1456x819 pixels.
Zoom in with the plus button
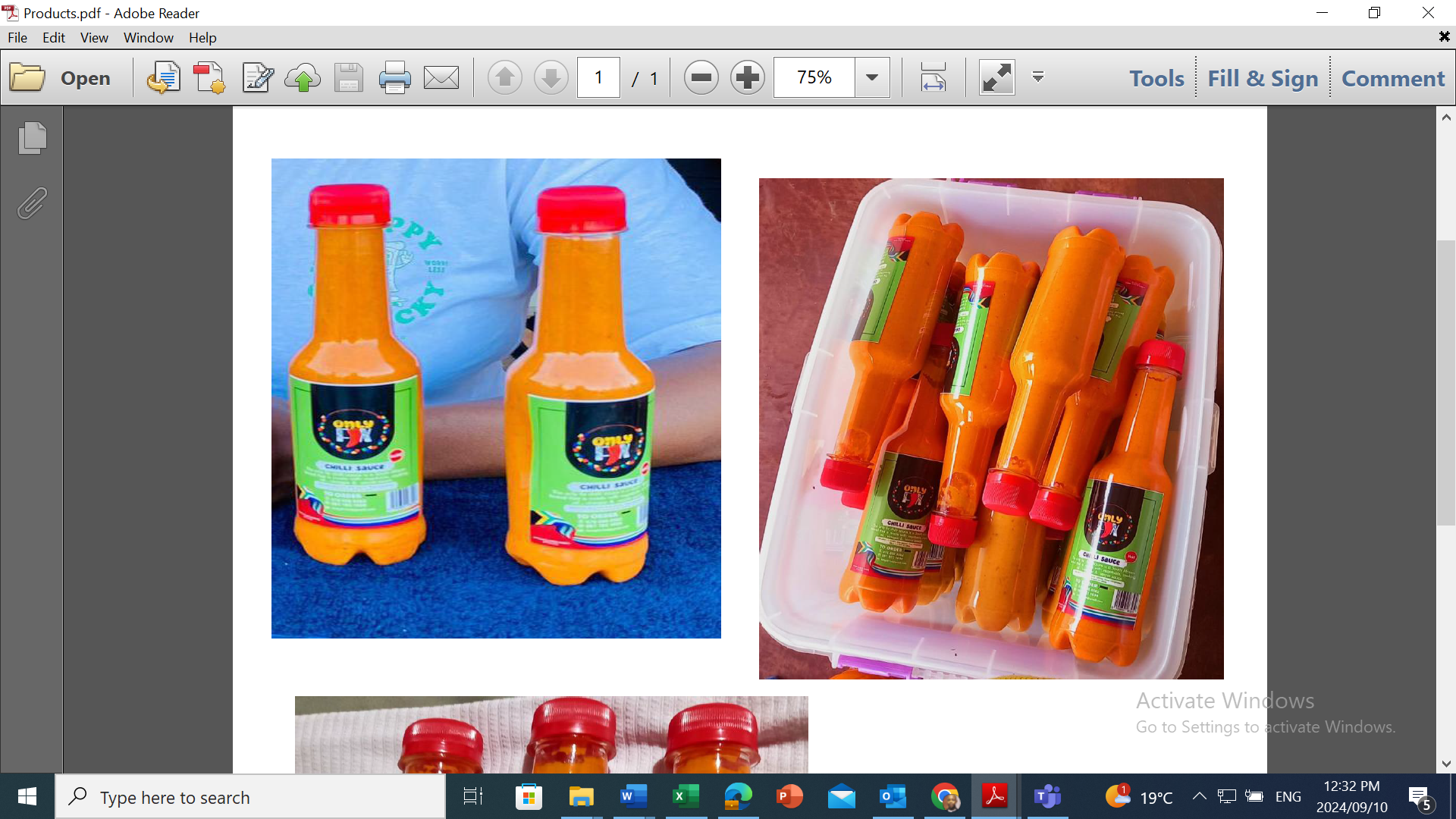tap(748, 77)
